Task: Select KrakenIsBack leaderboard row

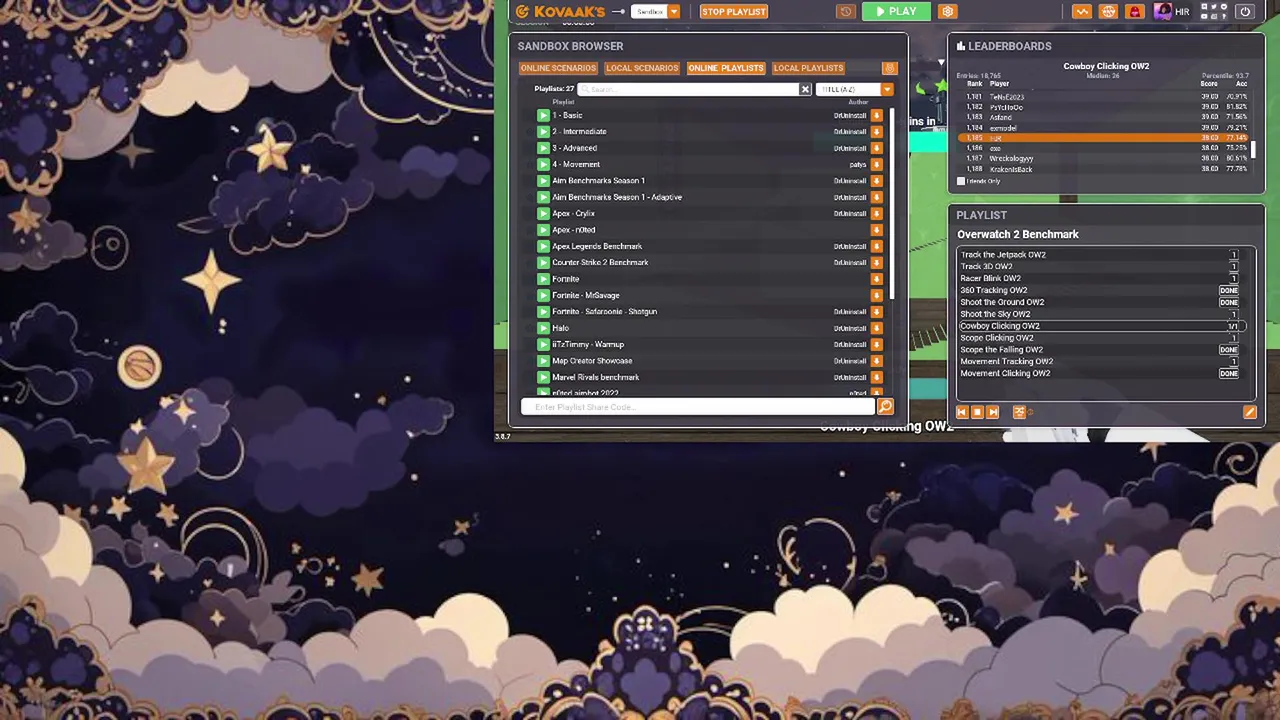Action: point(1103,169)
